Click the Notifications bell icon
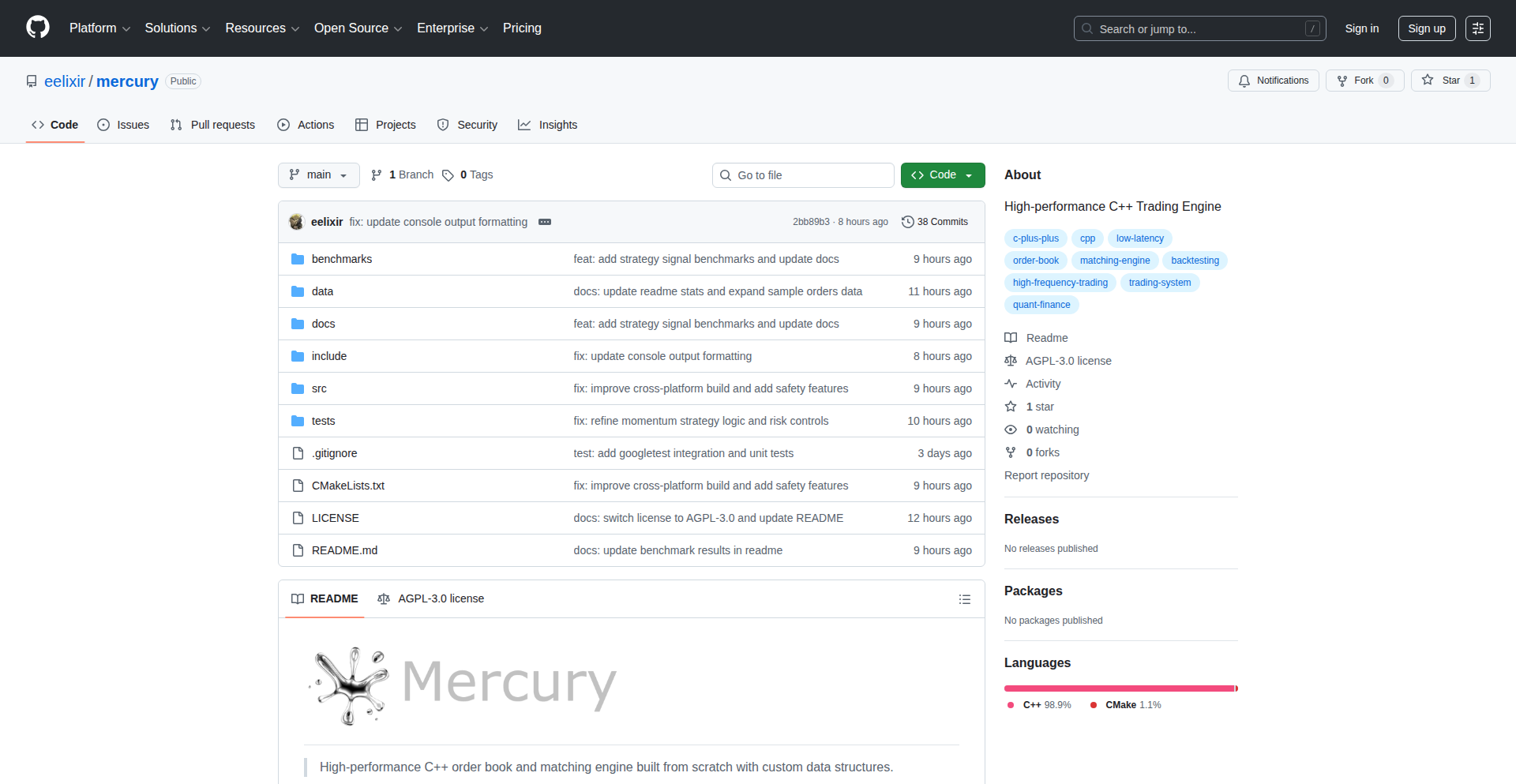1516x784 pixels. [1244, 81]
